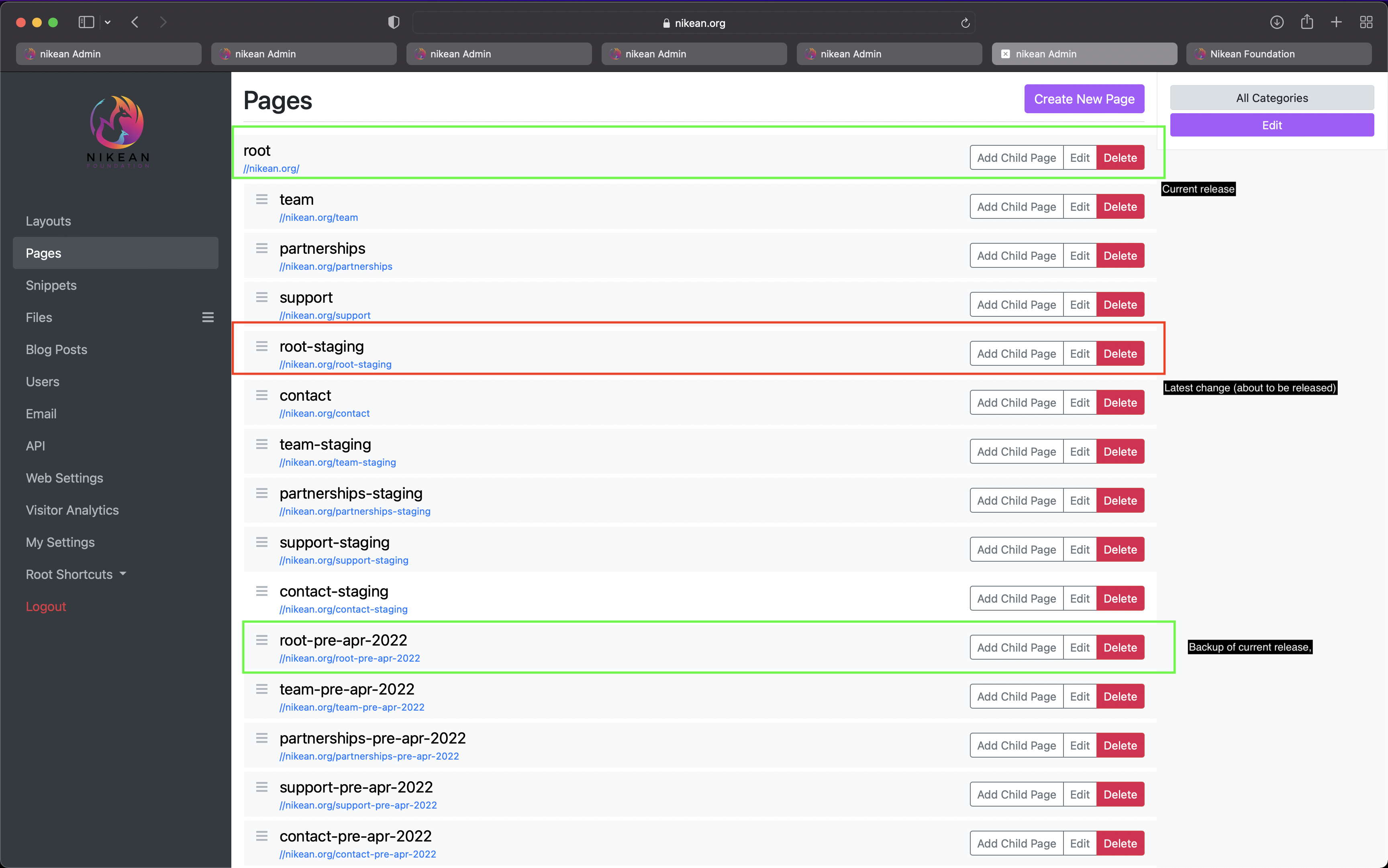Switch to first nikean Admin tab
This screenshot has width=1388, height=868.
click(108, 54)
